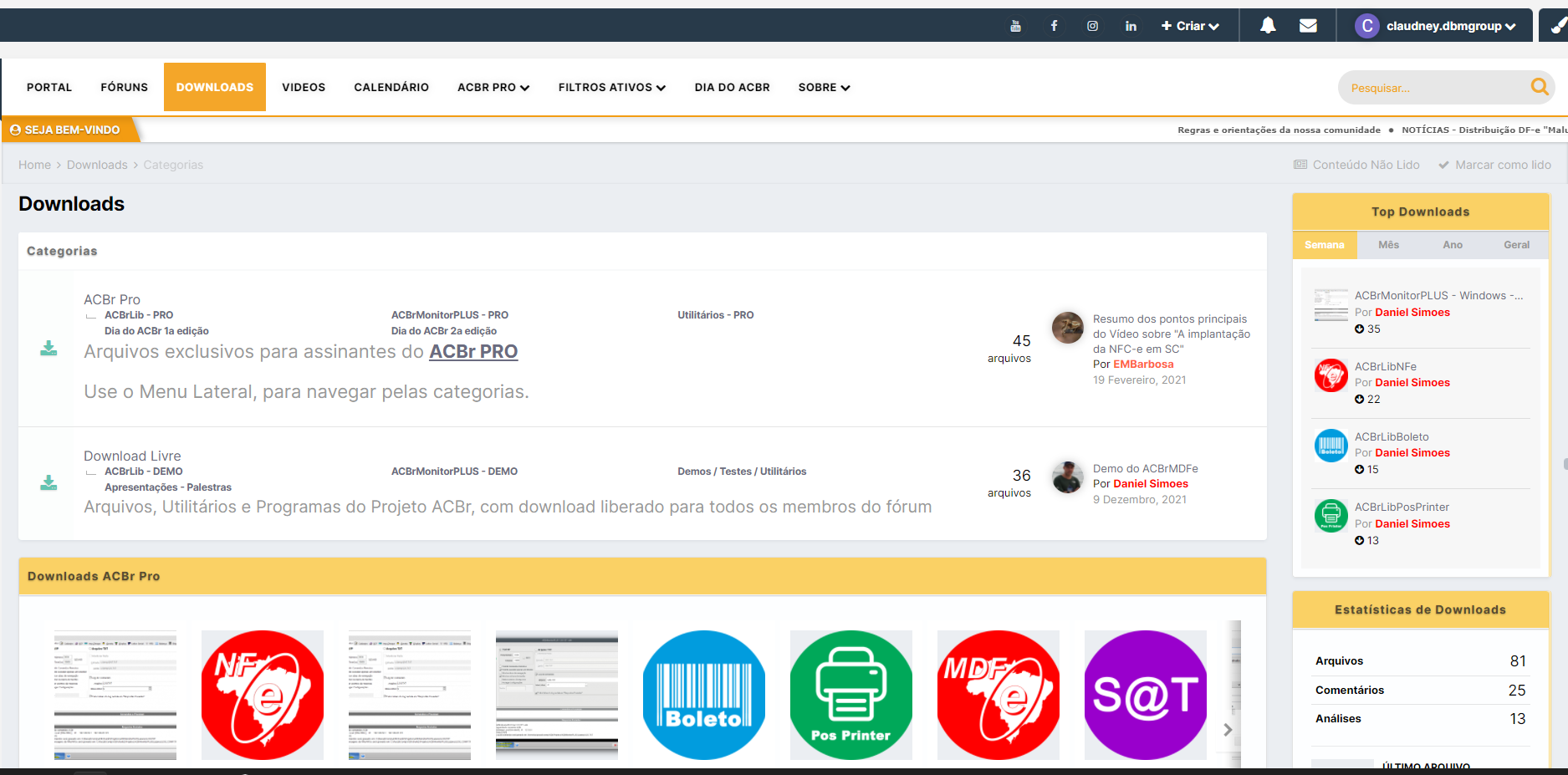Open Dia do ACBr 2a edição subcategory
Viewport: 1568px width, 775px height.
[x=444, y=331]
